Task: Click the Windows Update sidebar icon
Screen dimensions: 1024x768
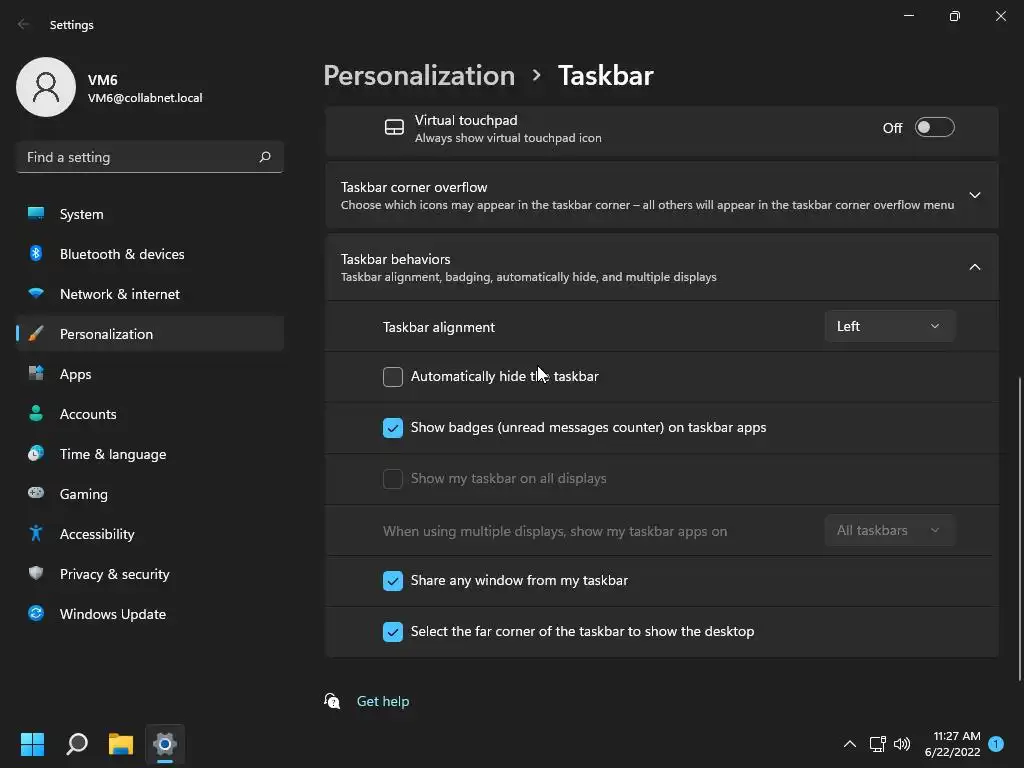Action: (x=36, y=614)
